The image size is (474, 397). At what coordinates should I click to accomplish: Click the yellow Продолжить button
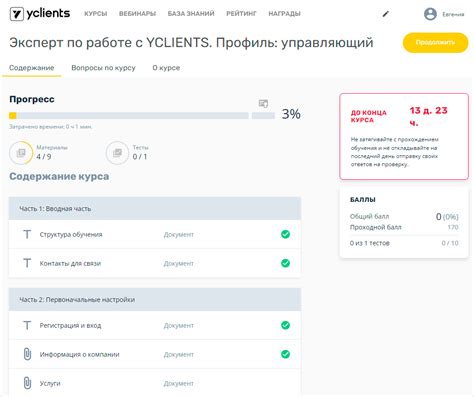[435, 43]
